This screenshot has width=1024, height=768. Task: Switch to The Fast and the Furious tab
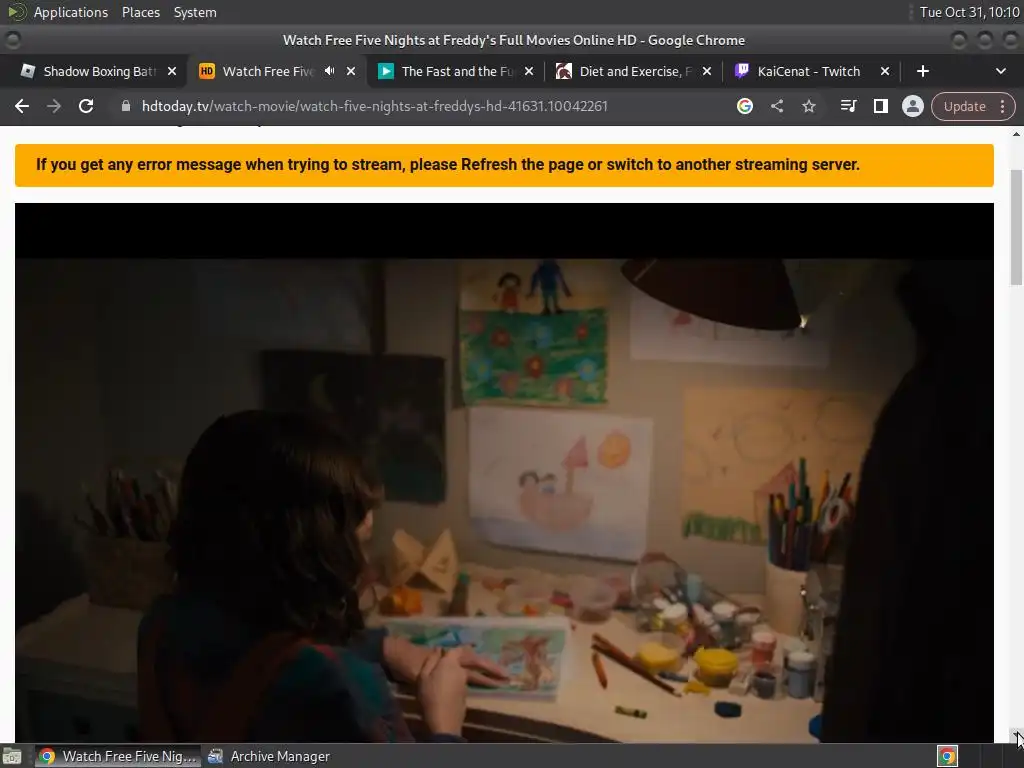tap(457, 71)
